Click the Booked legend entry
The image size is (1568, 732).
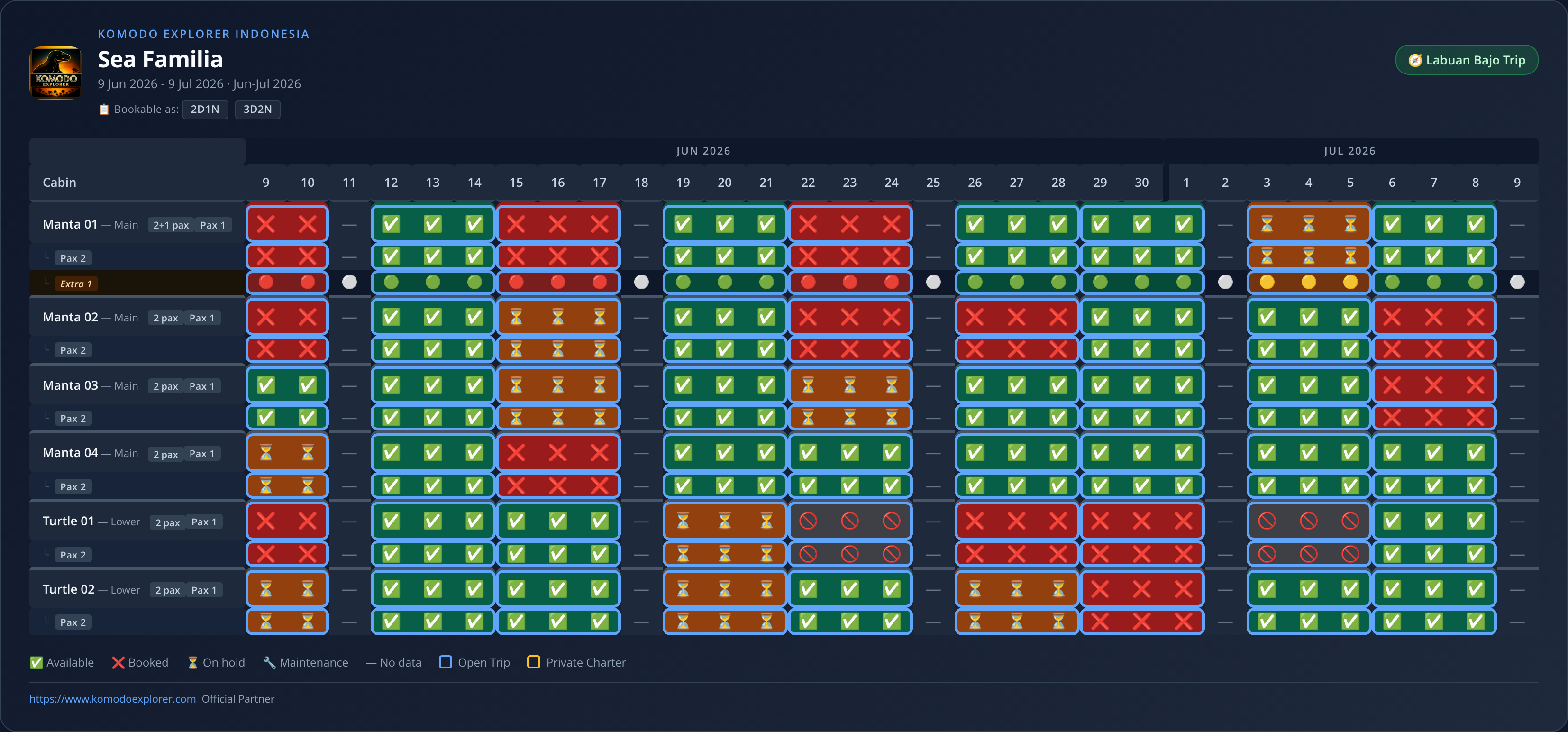pyautogui.click(x=140, y=662)
